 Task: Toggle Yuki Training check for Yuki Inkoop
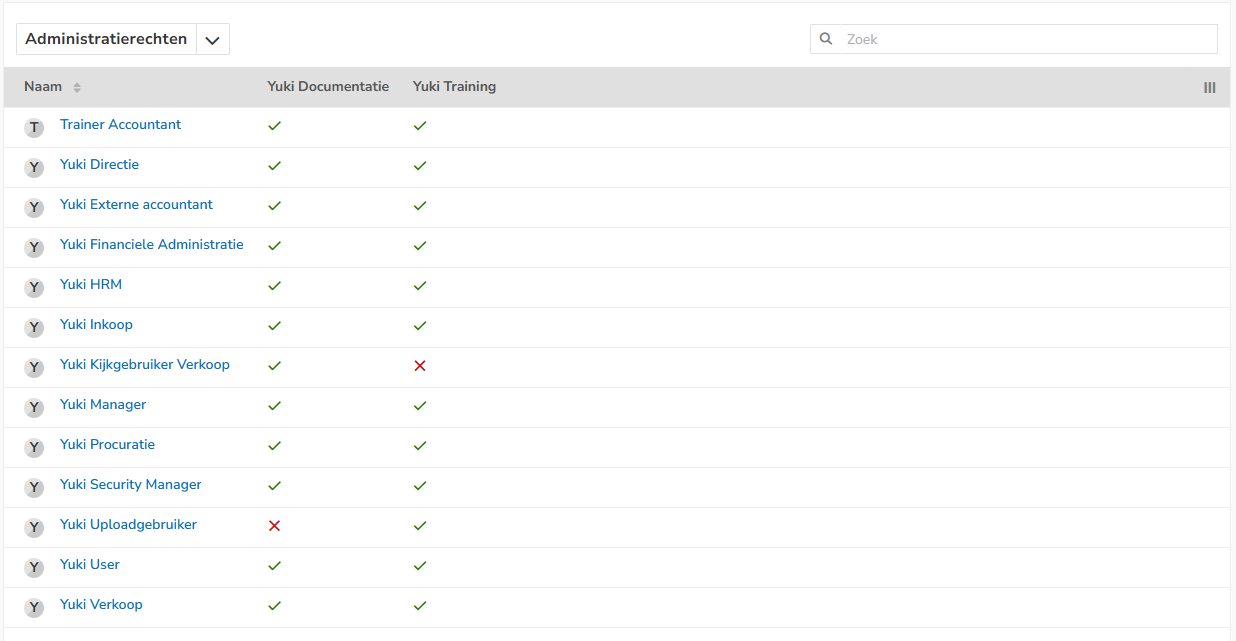[x=420, y=326]
